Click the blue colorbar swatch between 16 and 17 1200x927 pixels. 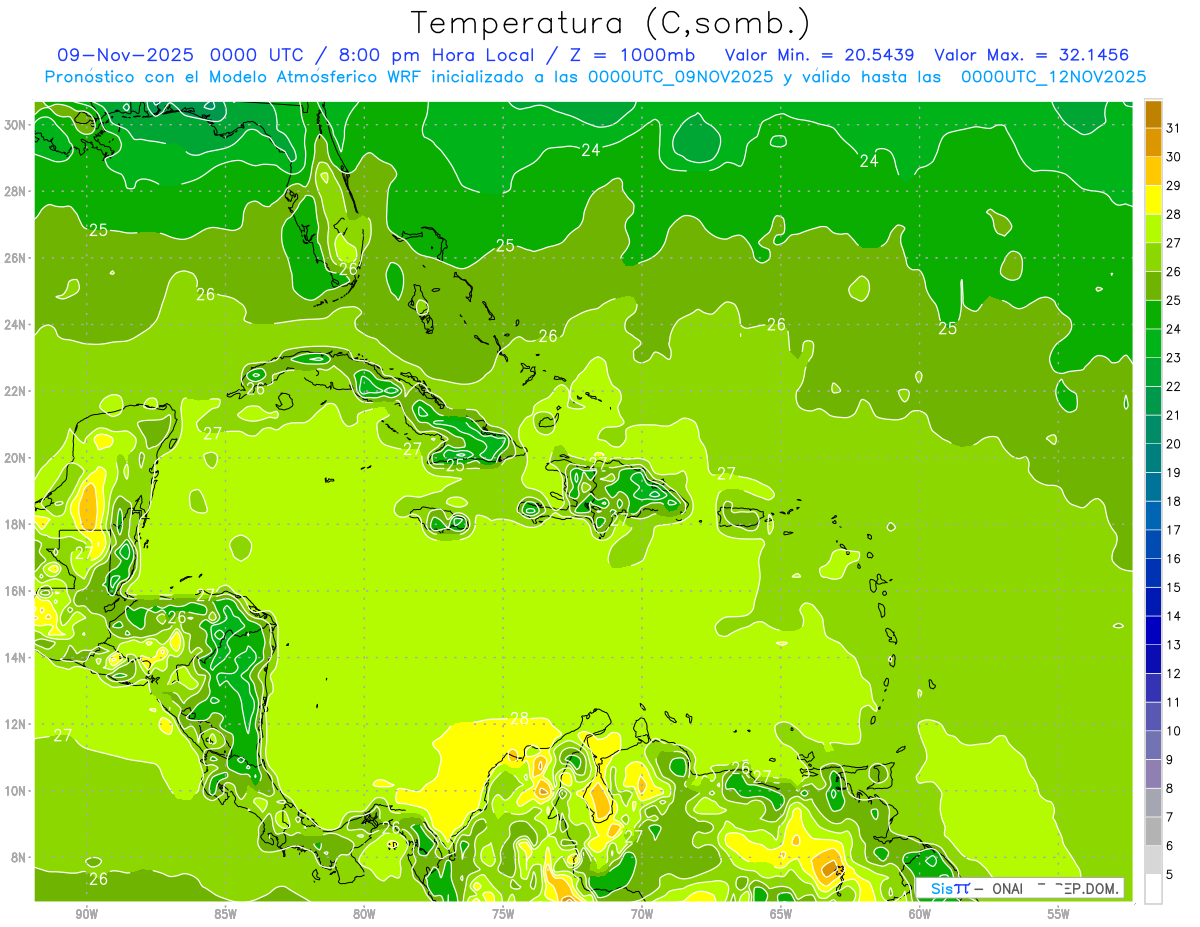[x=1153, y=544]
